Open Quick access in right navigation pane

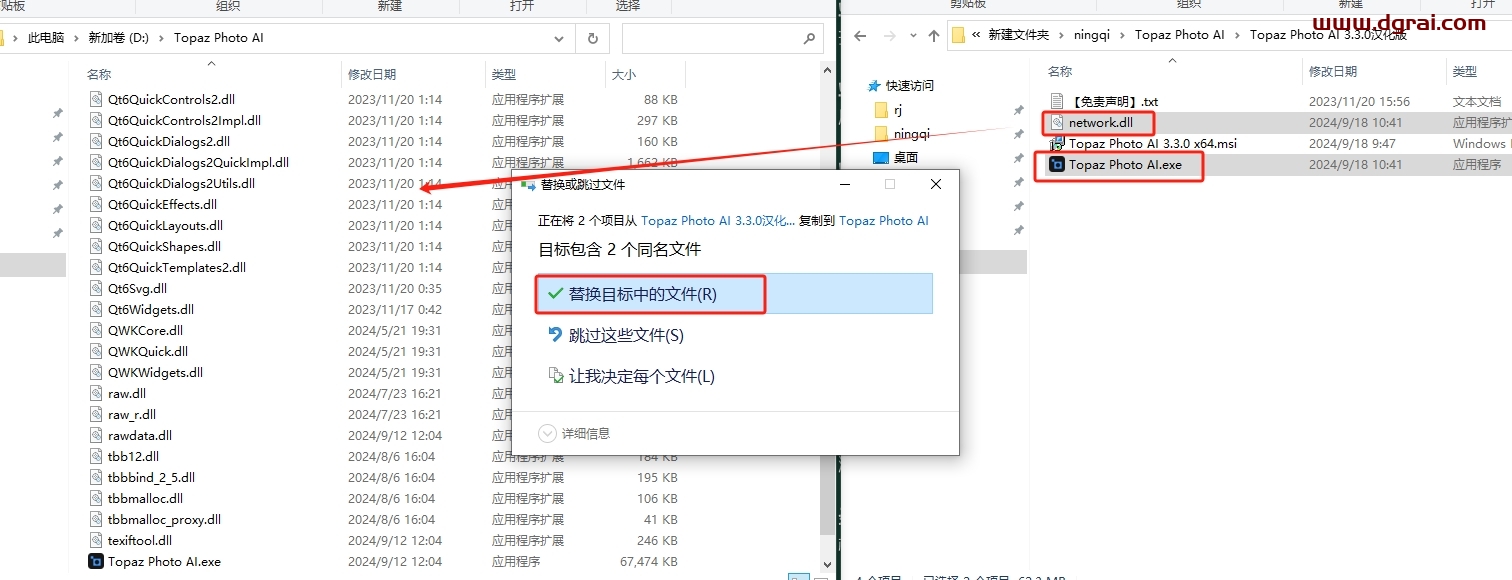tap(909, 86)
